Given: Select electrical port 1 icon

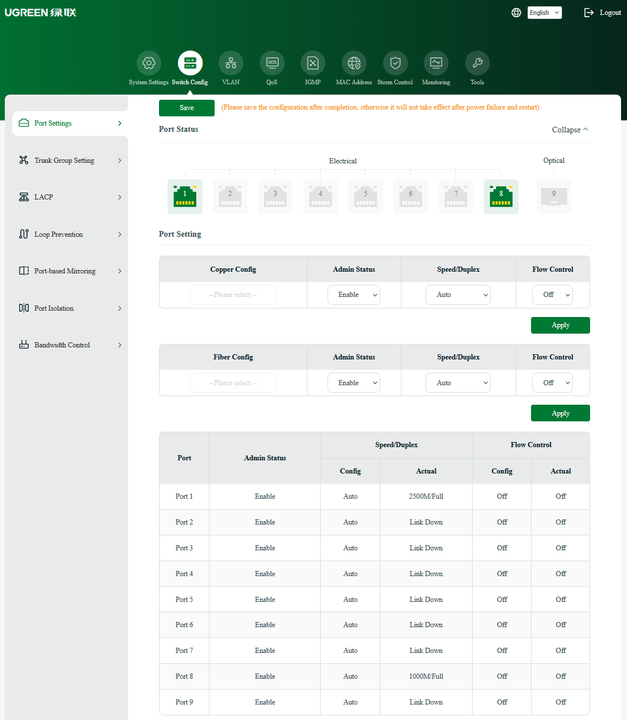Looking at the screenshot, I should [185, 197].
